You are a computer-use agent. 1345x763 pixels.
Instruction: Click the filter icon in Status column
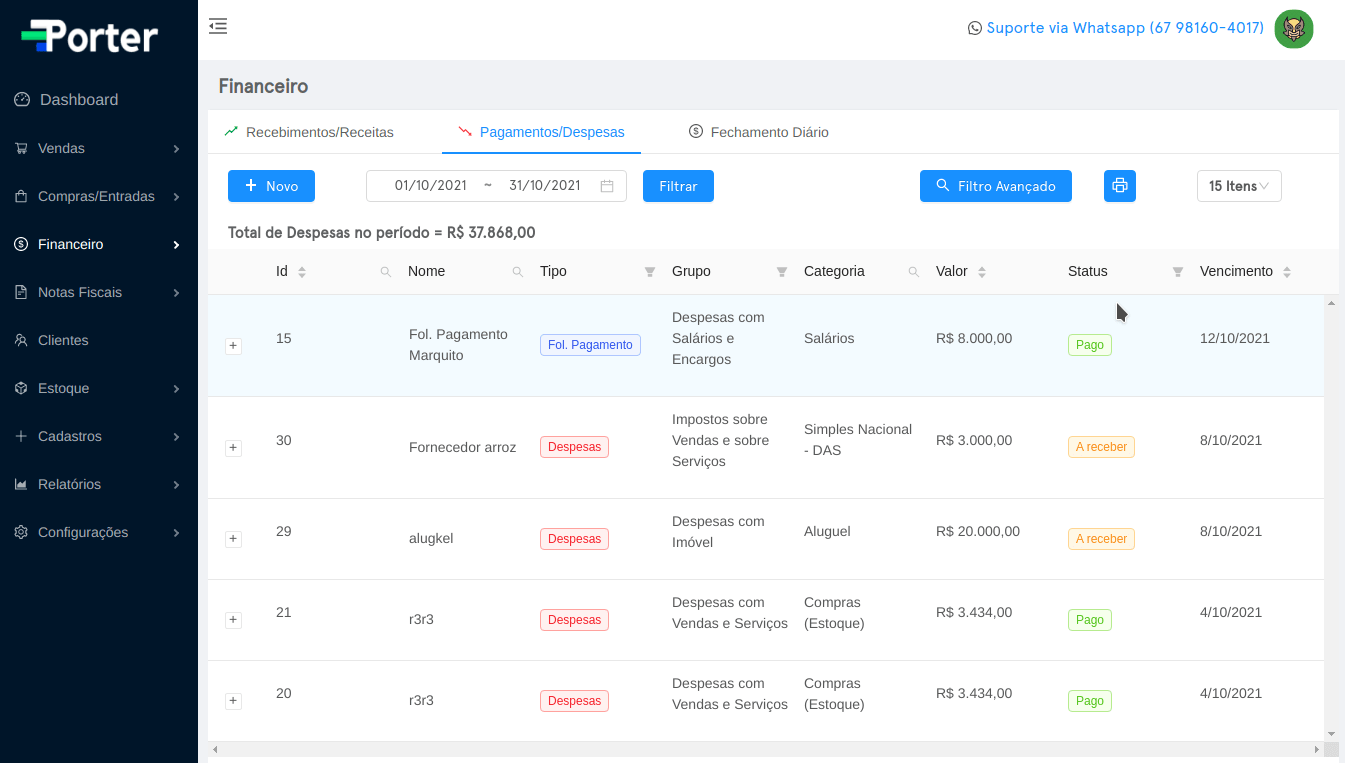(x=1177, y=272)
